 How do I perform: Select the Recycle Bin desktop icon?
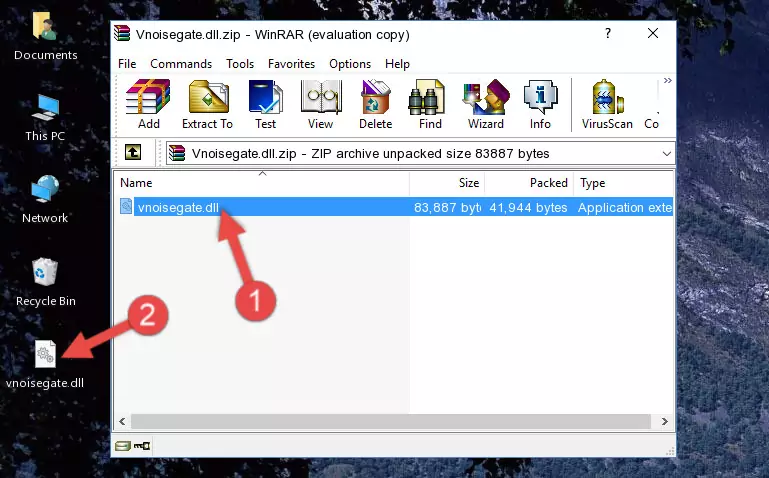tap(46, 282)
